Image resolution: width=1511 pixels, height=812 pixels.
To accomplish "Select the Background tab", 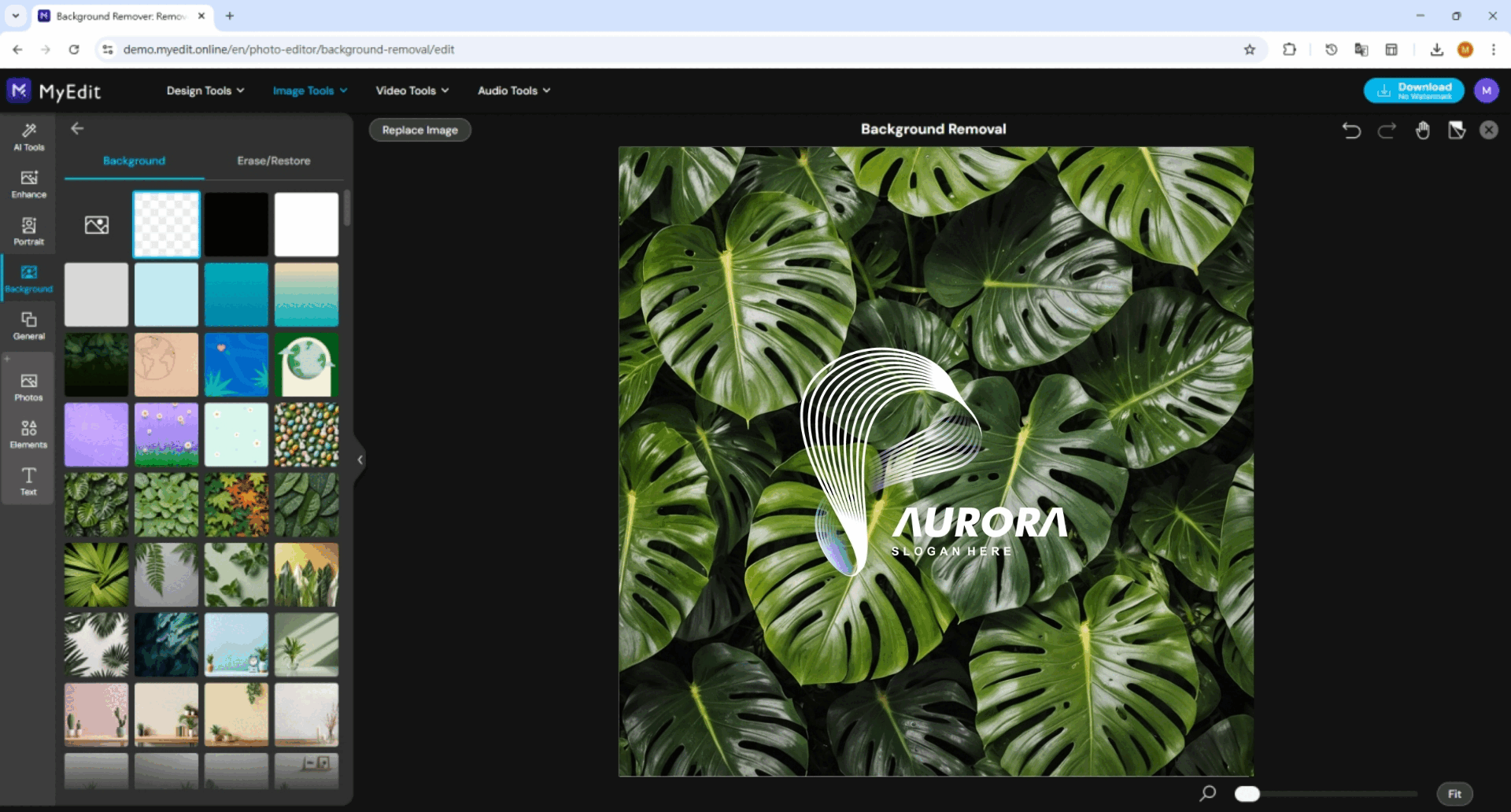I will 135,161.
